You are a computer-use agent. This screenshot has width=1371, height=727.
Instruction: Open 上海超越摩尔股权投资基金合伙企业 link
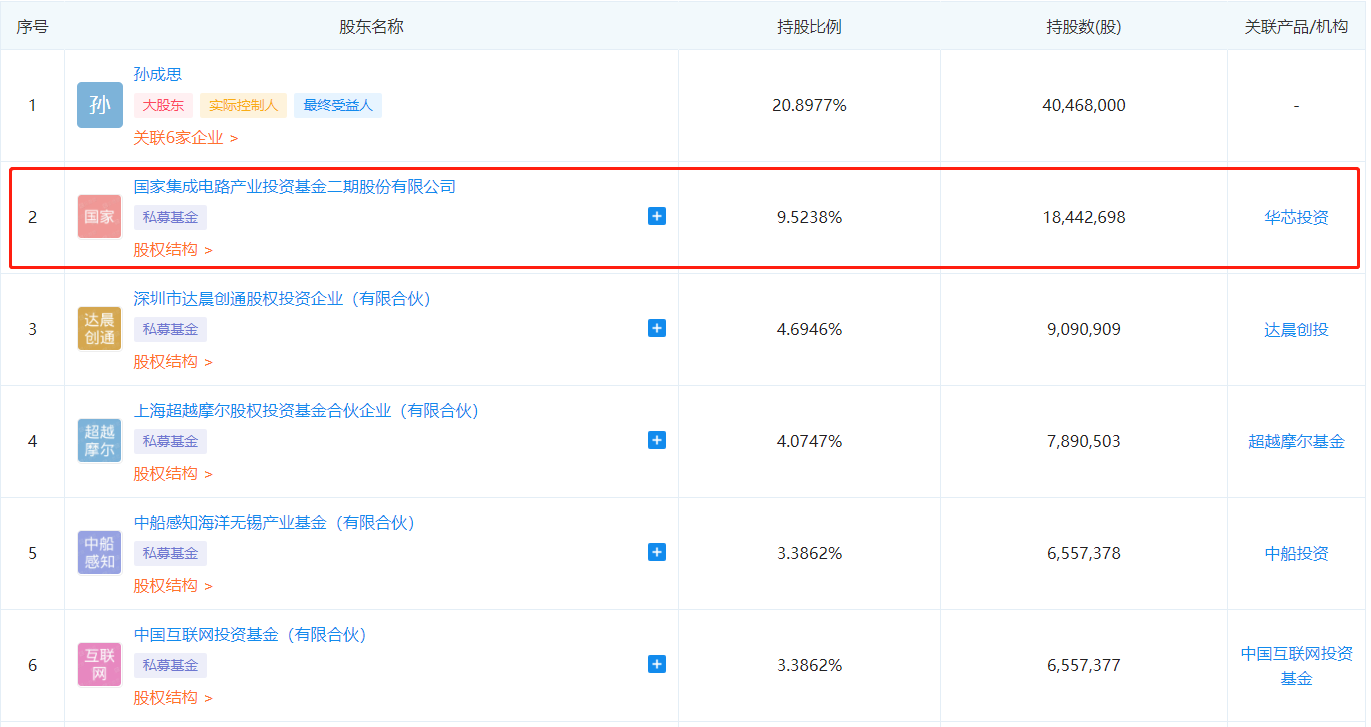[x=307, y=410]
